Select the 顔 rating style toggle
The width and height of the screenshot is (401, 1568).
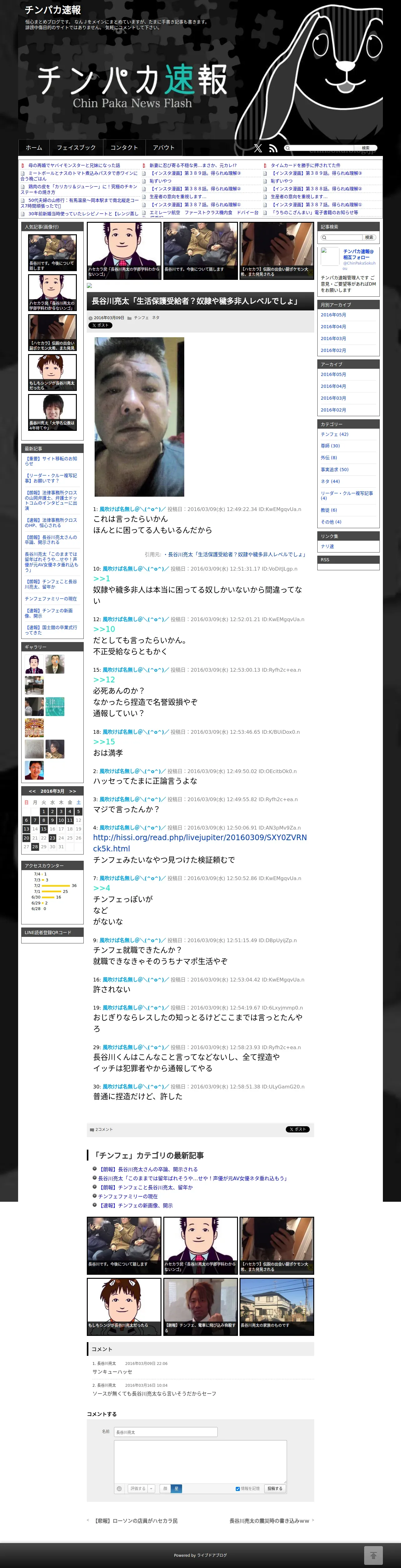click(165, 1488)
